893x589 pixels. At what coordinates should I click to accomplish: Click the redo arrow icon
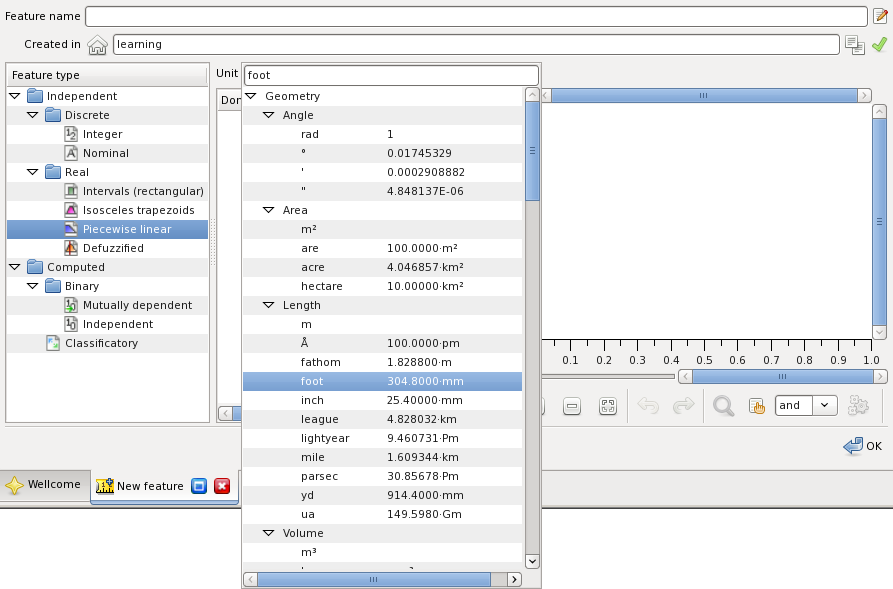coord(683,406)
